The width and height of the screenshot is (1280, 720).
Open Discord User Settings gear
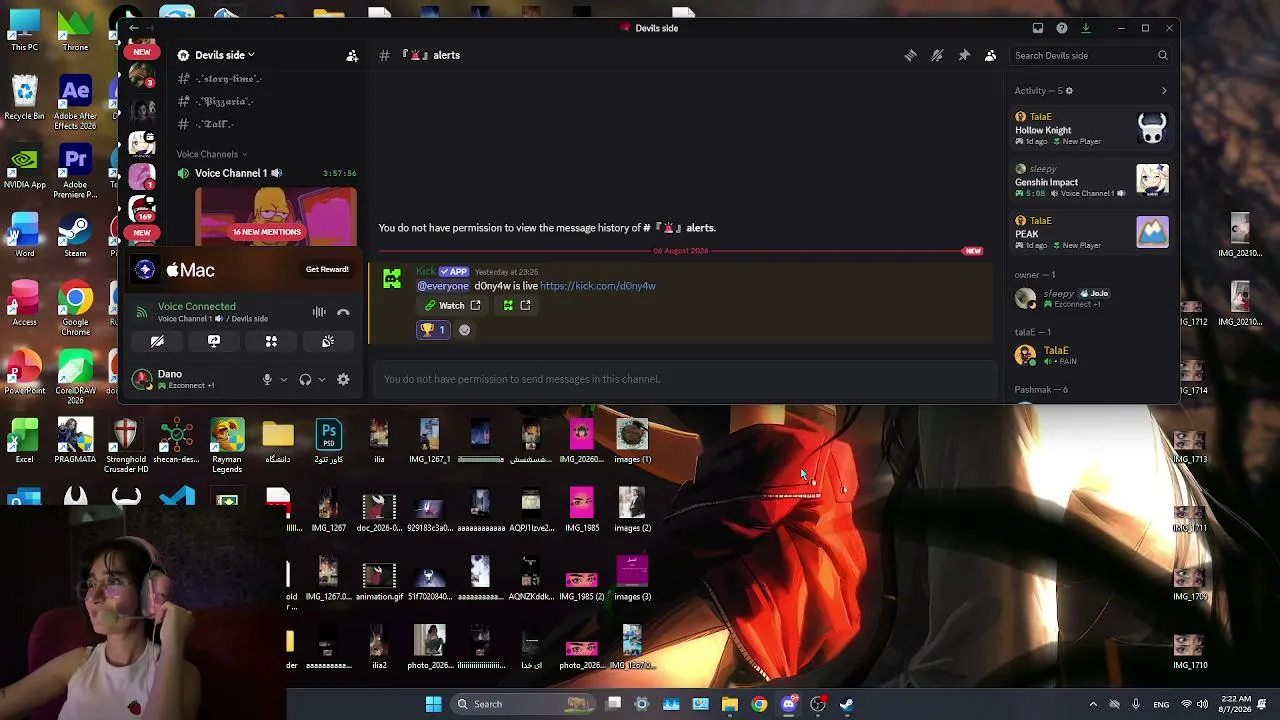343,380
